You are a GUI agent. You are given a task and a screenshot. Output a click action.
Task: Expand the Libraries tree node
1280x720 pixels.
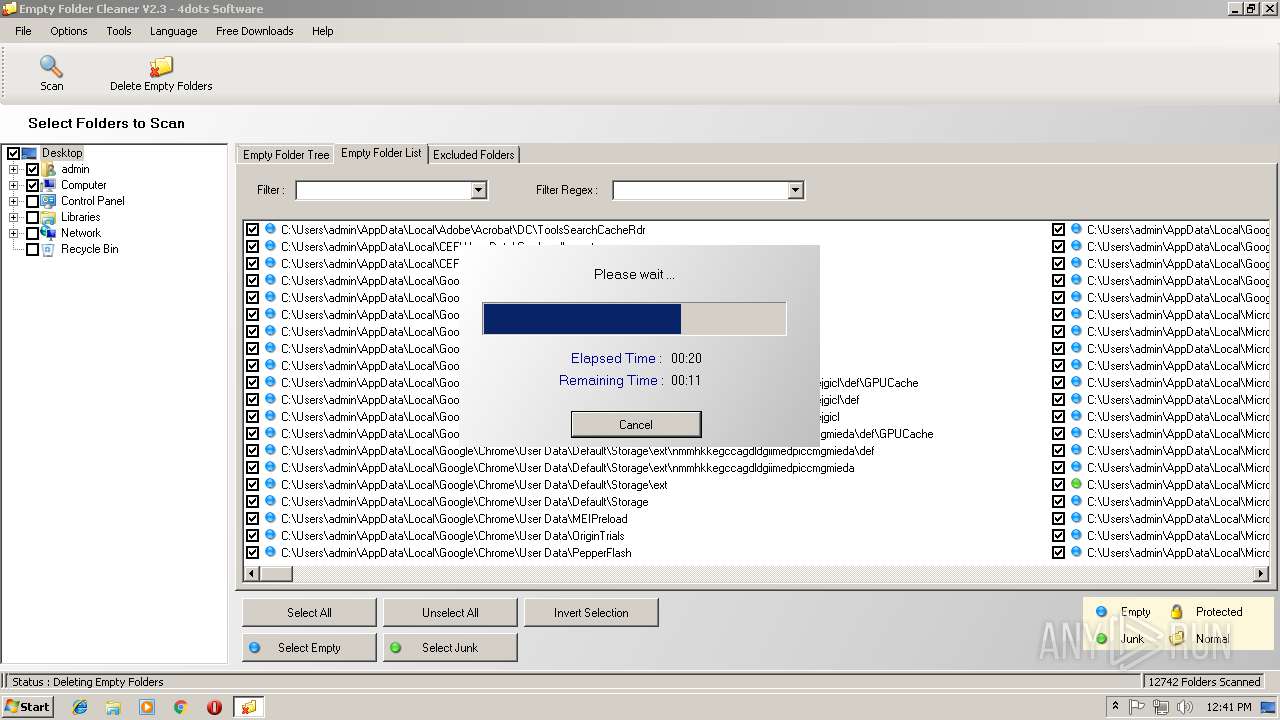tap(14, 217)
